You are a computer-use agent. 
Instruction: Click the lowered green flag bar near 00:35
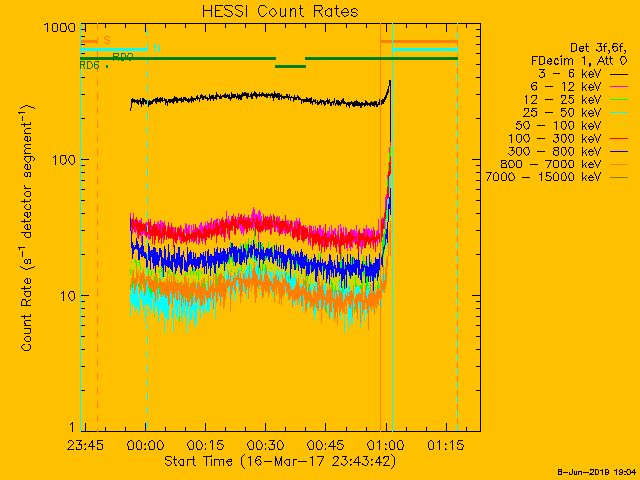pyautogui.click(x=290, y=67)
